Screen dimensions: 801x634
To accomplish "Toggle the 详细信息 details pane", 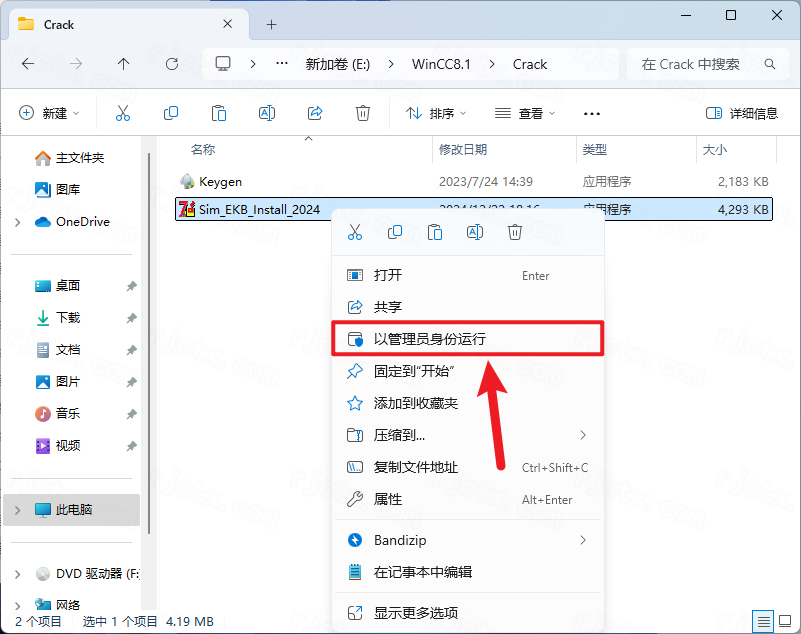I will click(x=741, y=114).
